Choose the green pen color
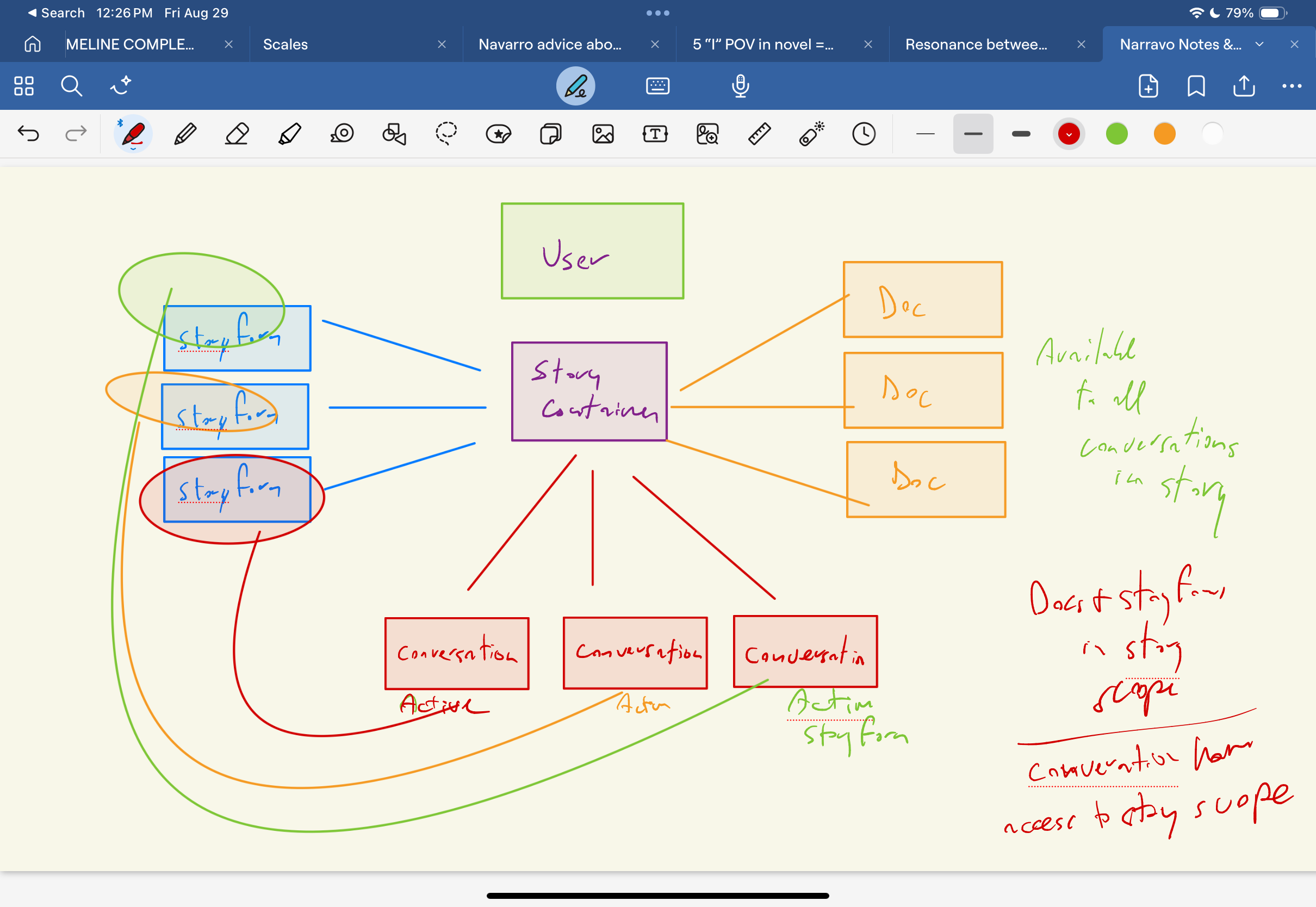1316x907 pixels. tap(1116, 134)
